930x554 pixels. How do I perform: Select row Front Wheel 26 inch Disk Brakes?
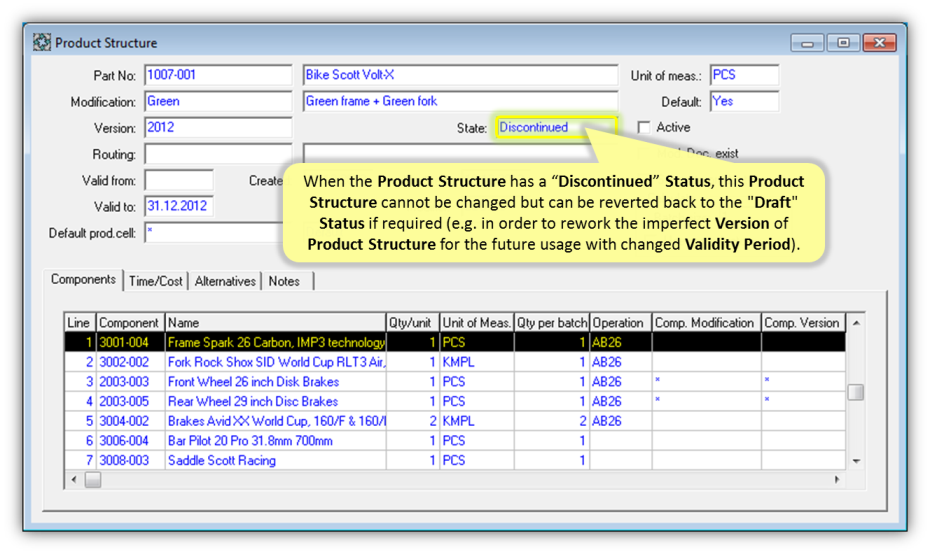455,381
